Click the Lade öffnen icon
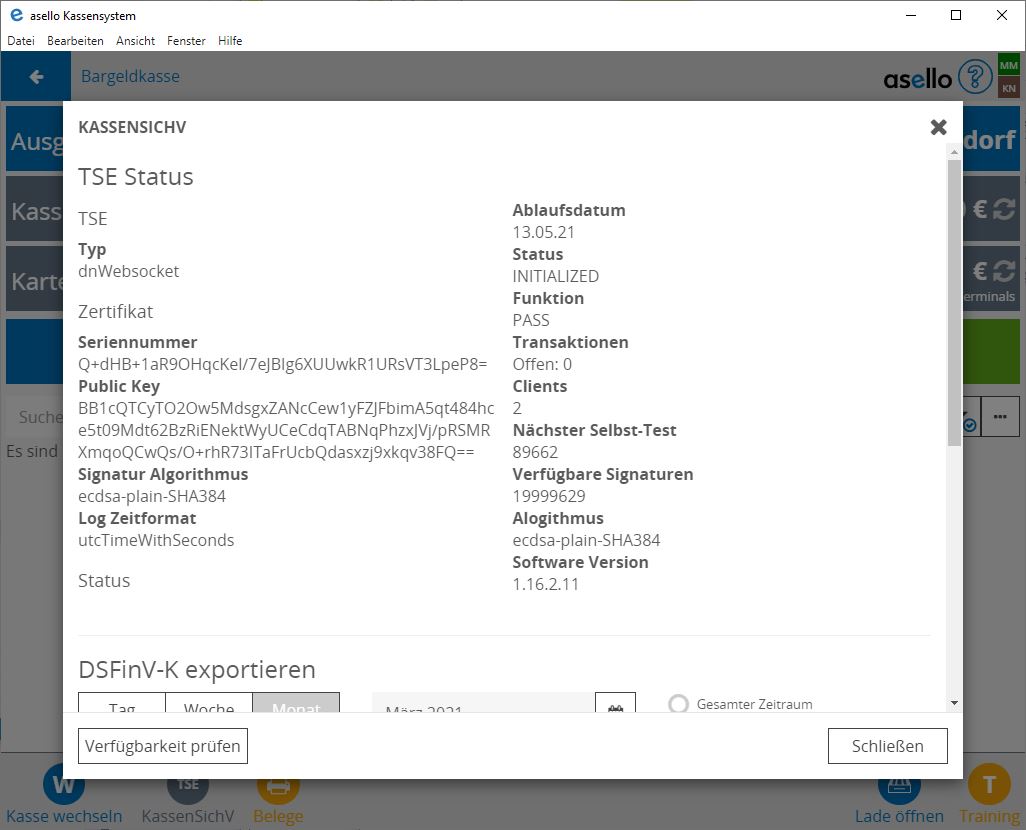This screenshot has width=1026, height=830. (899, 786)
